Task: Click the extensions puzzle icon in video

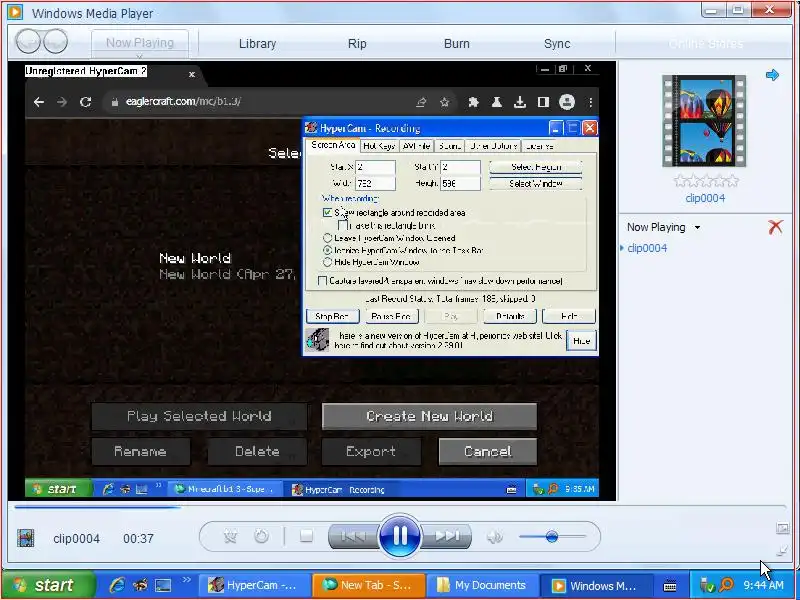Action: [x=473, y=102]
